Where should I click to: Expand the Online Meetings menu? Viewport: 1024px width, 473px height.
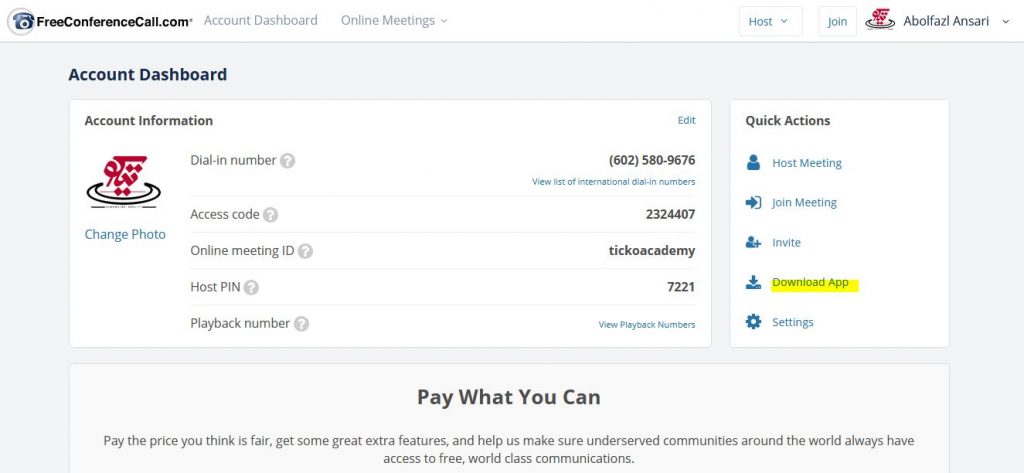[394, 20]
